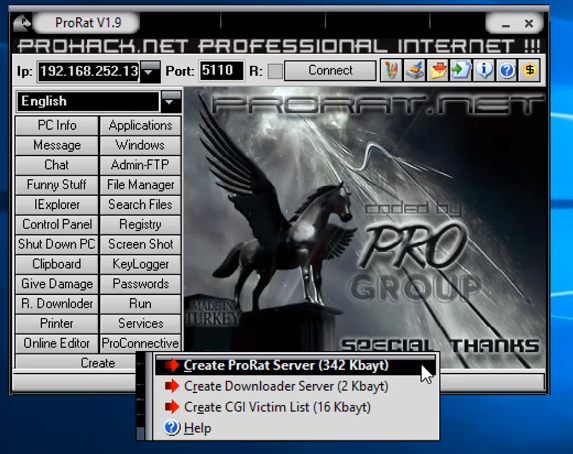Screen dimensions: 573x454
Task: Pick Create CGI Victim List (16 Kbayt)
Action: (296, 407)
